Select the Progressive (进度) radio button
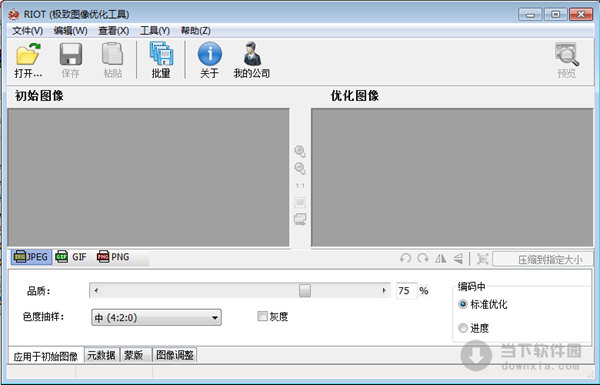The image size is (600, 385). (x=463, y=328)
